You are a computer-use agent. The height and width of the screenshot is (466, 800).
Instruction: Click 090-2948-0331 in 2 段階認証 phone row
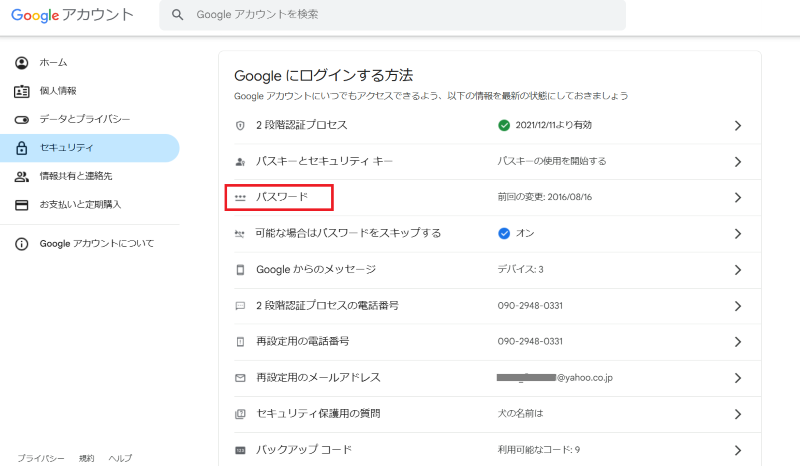coord(530,306)
